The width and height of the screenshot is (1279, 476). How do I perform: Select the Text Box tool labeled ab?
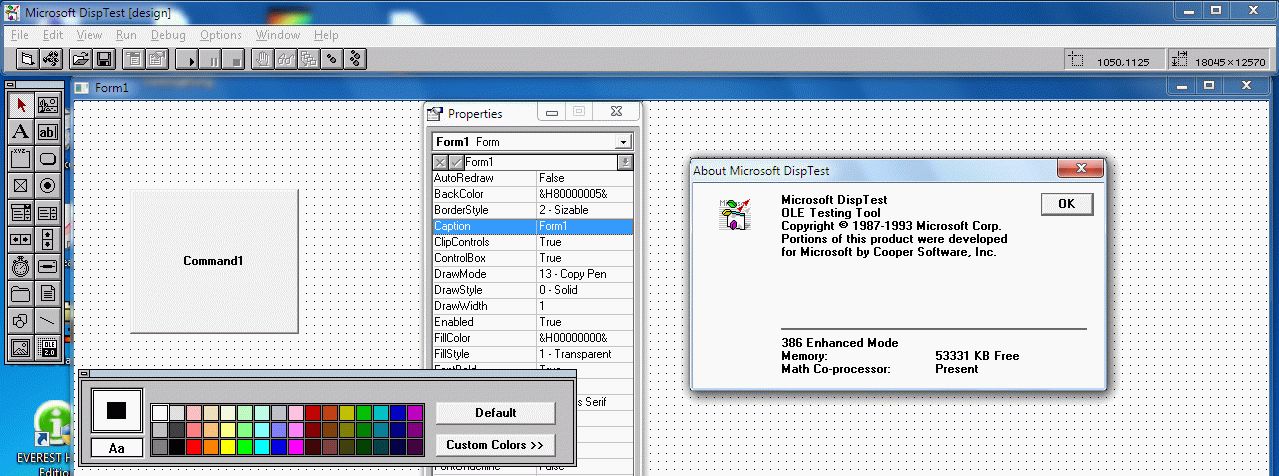[x=47, y=131]
